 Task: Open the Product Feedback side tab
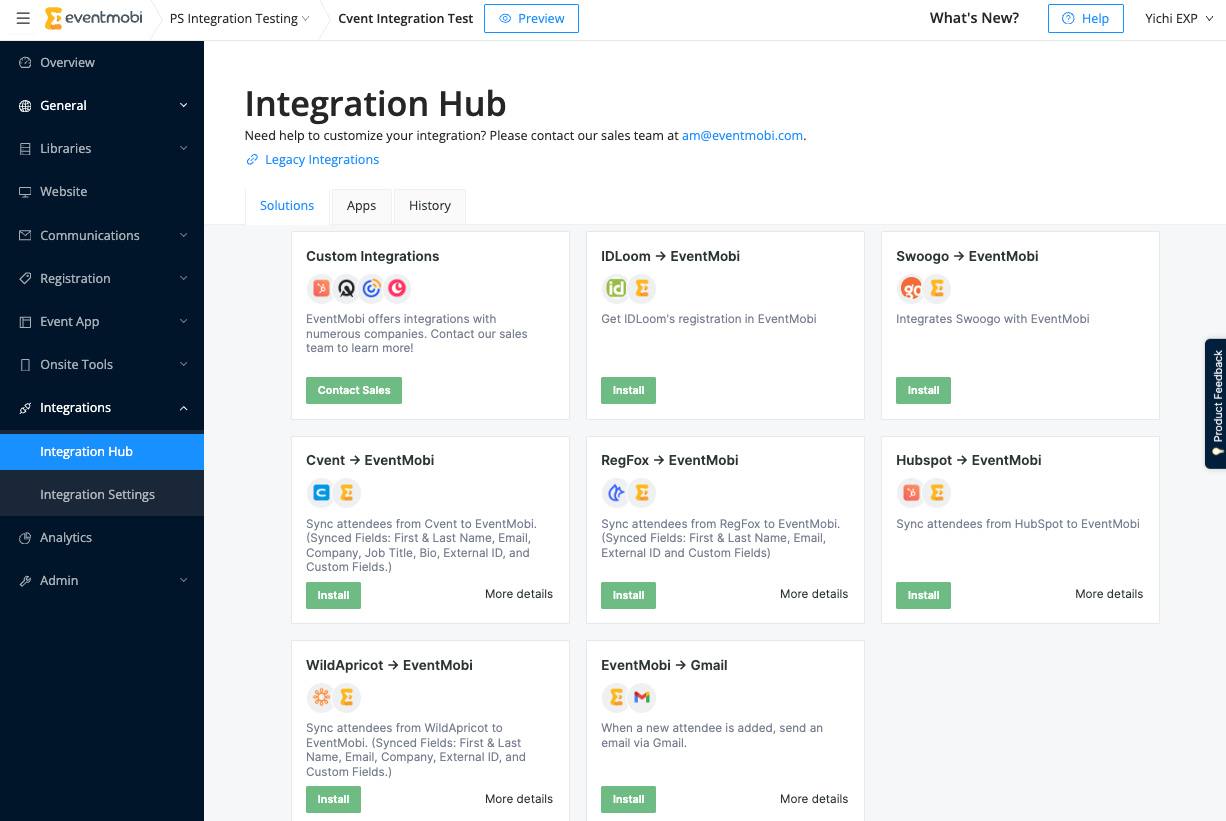1216,403
